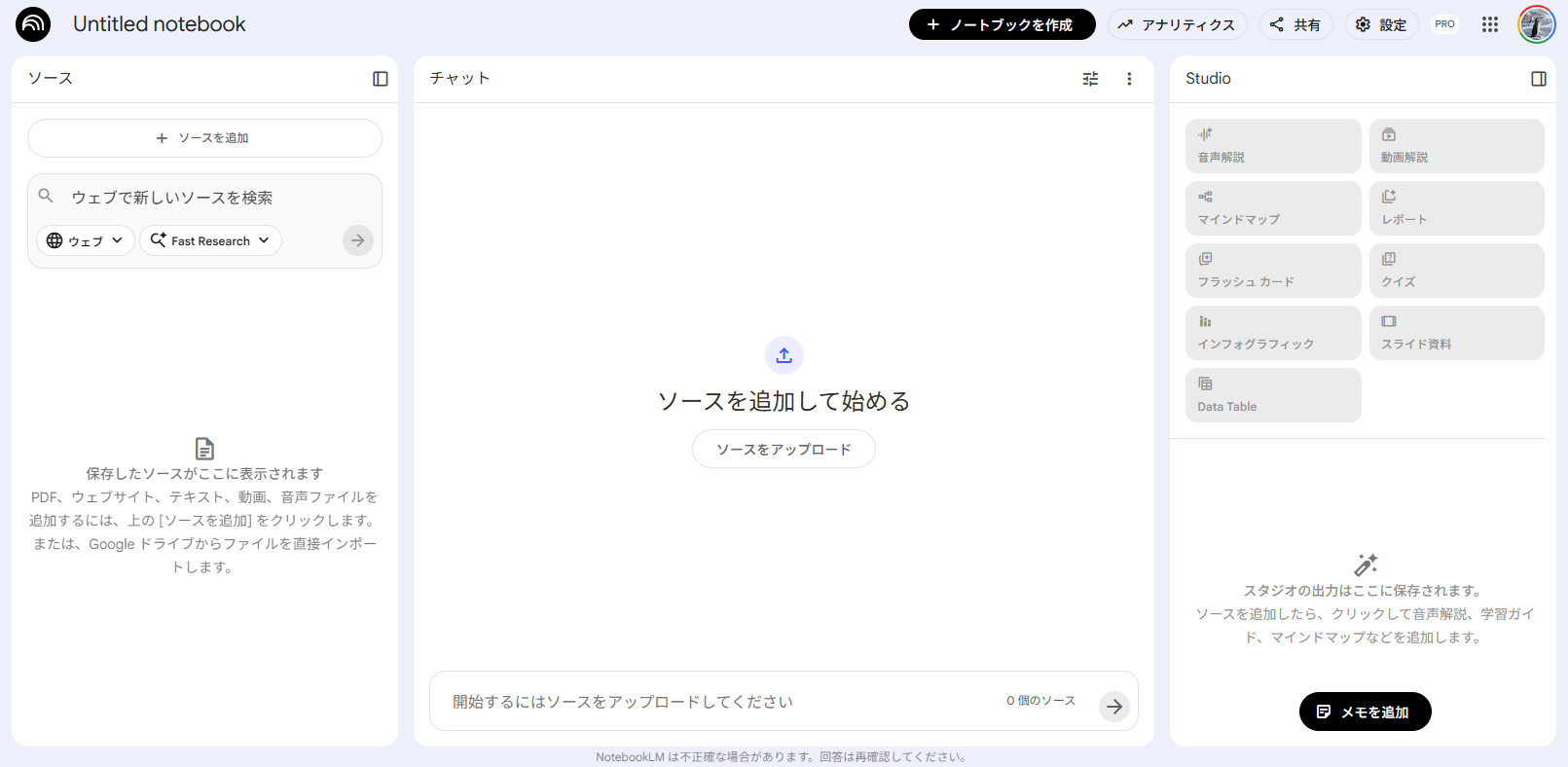Click the upload icon in chat area
The height and width of the screenshot is (767, 1568).
point(784,355)
